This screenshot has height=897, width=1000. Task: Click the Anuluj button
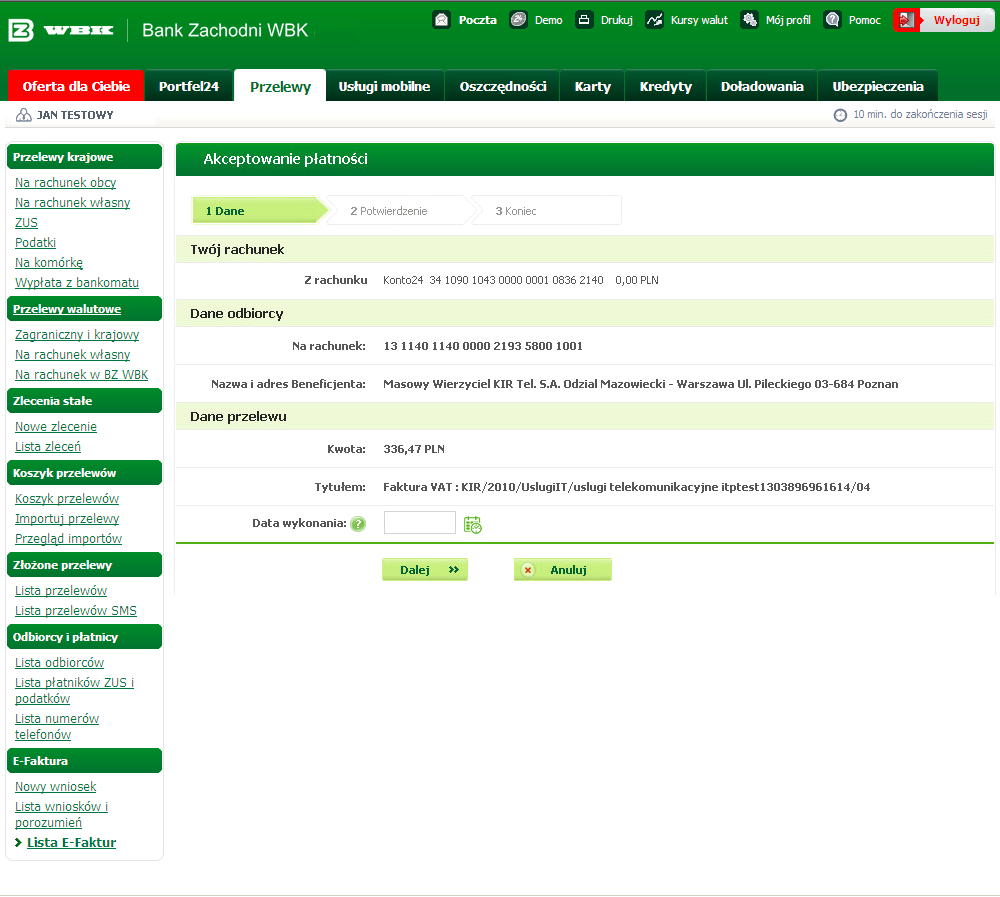click(562, 570)
